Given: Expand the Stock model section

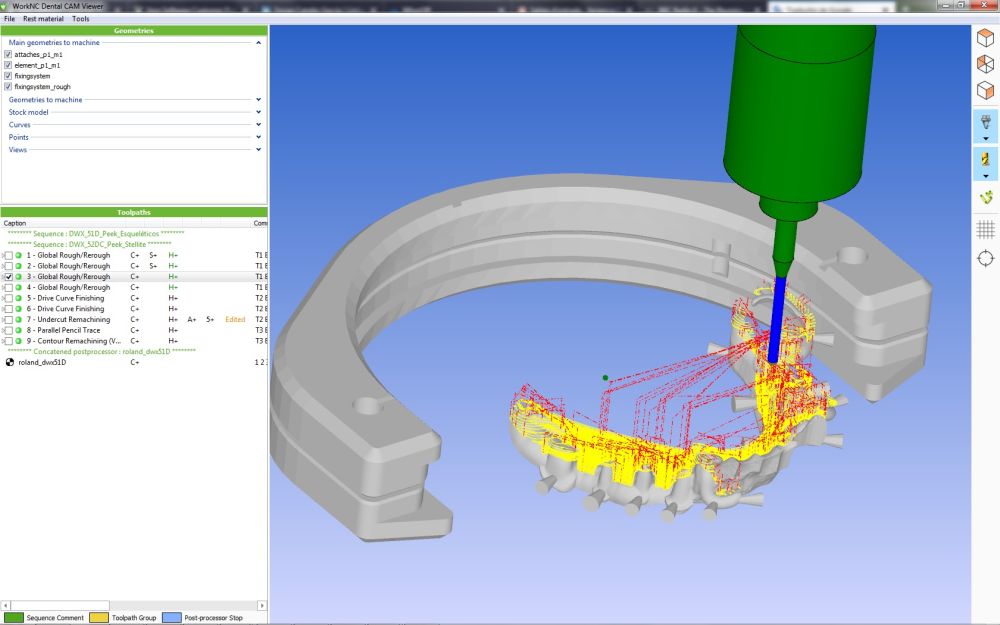Looking at the screenshot, I should (258, 112).
